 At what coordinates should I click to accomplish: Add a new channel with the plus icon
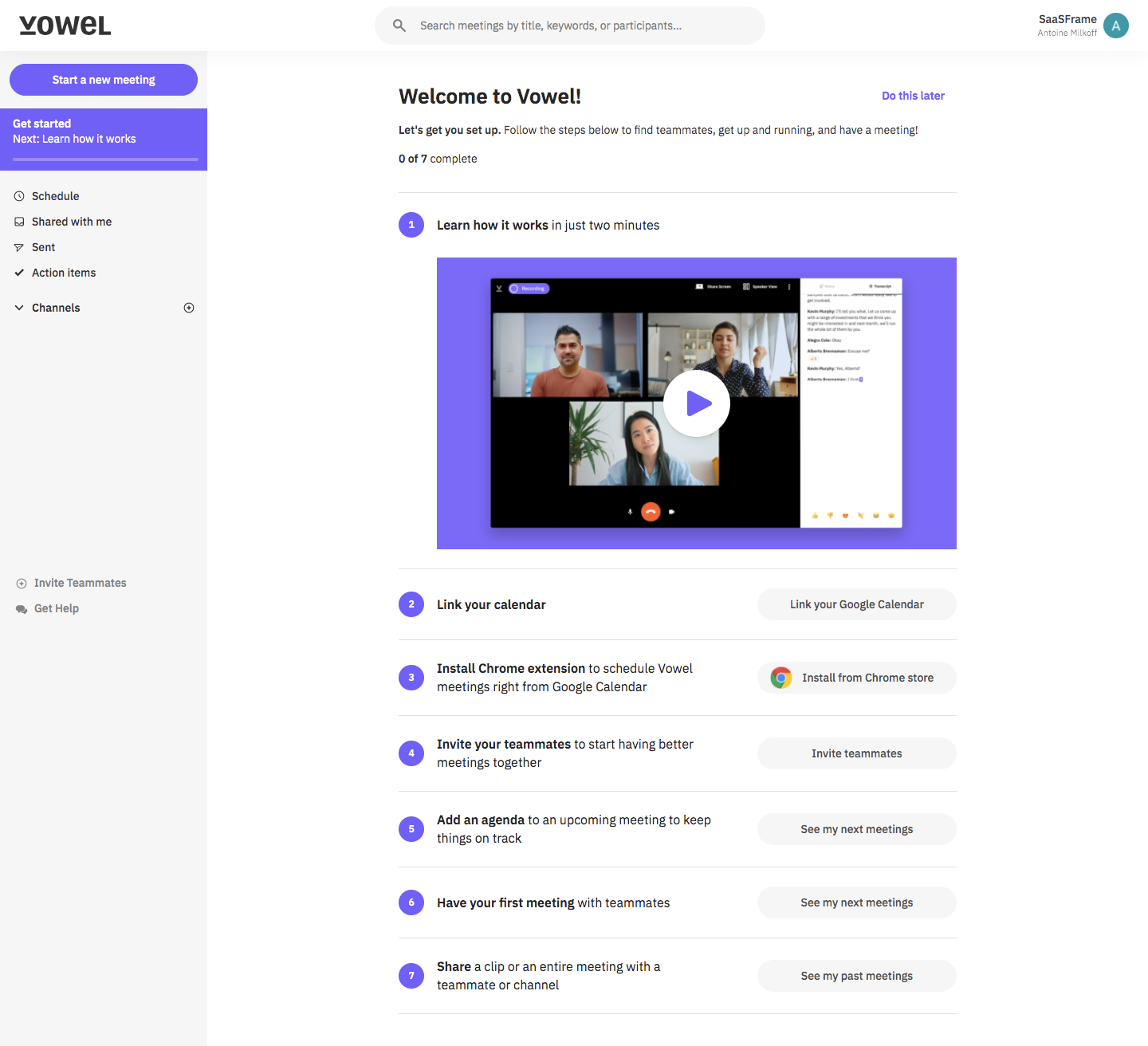[x=189, y=308]
